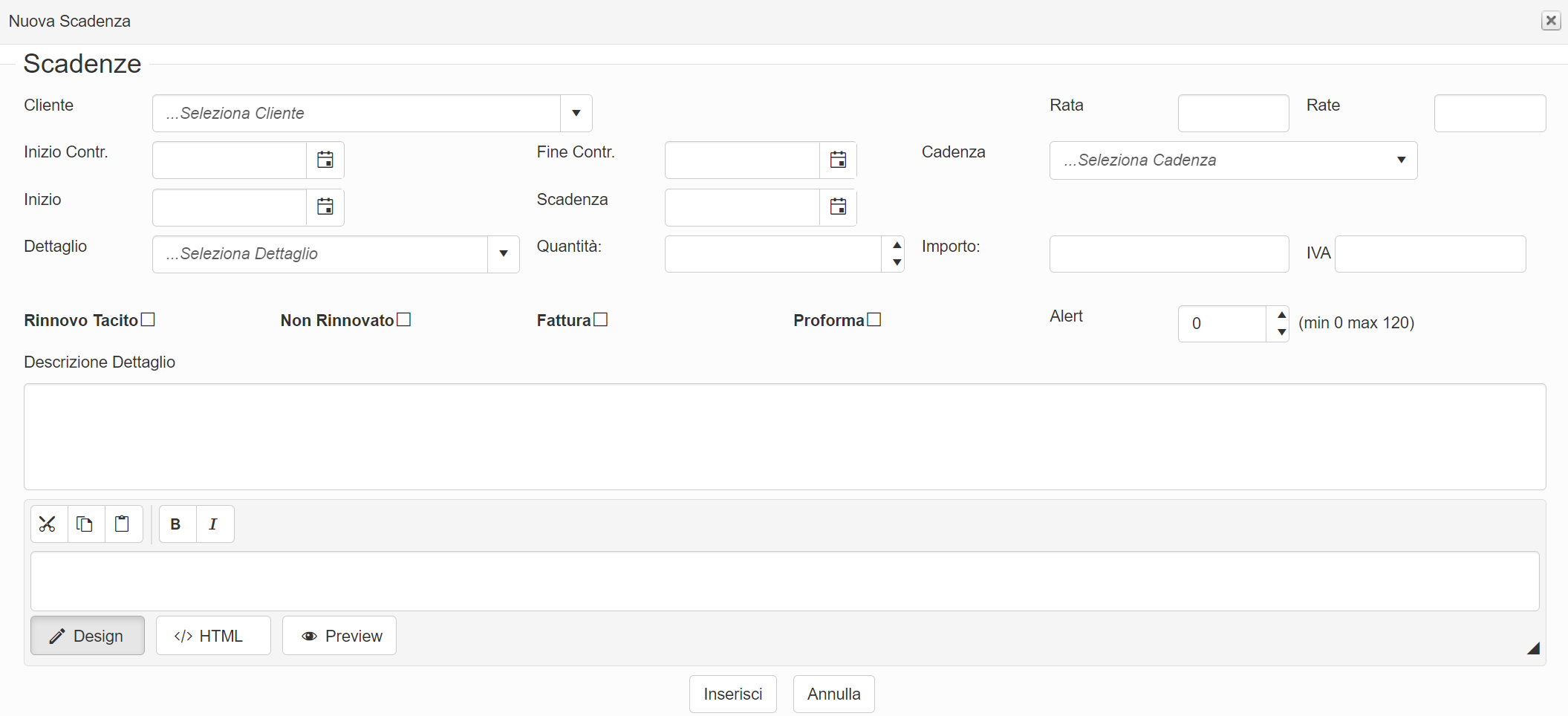Tick the Fattura checkbox
Screen dimensions: 1568x716
(601, 319)
